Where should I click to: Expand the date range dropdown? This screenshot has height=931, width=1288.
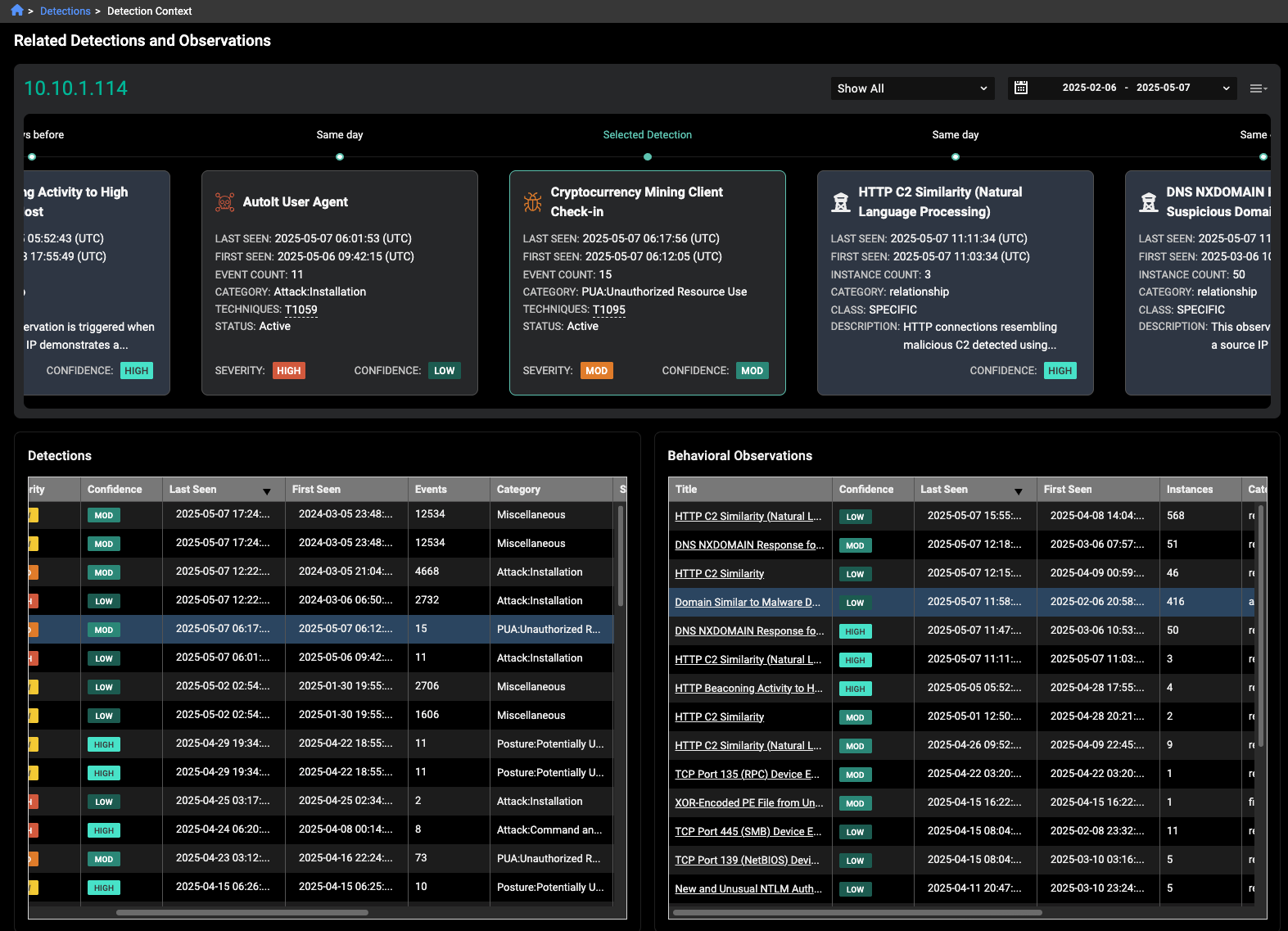point(1226,88)
